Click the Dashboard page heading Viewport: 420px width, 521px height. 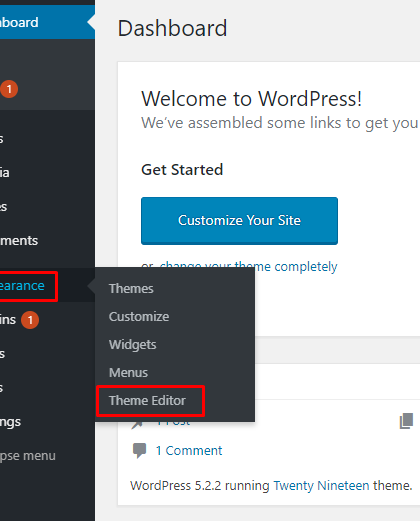point(172,28)
